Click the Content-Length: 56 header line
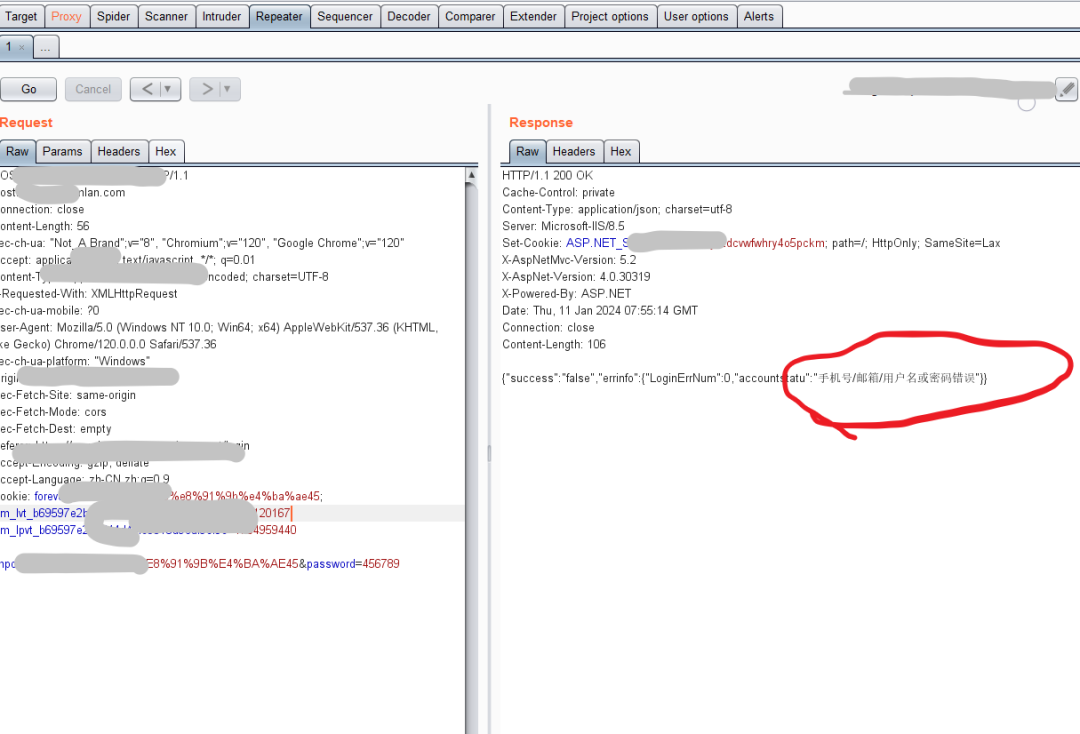 (45, 227)
